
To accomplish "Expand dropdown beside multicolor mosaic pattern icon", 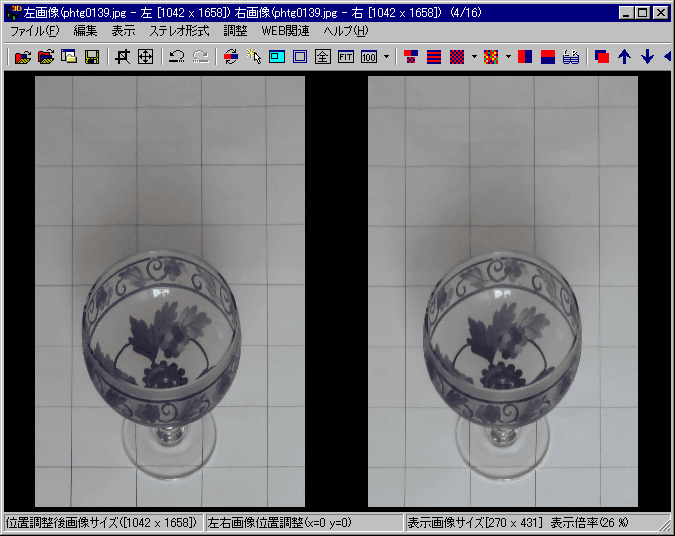I will click(x=508, y=57).
